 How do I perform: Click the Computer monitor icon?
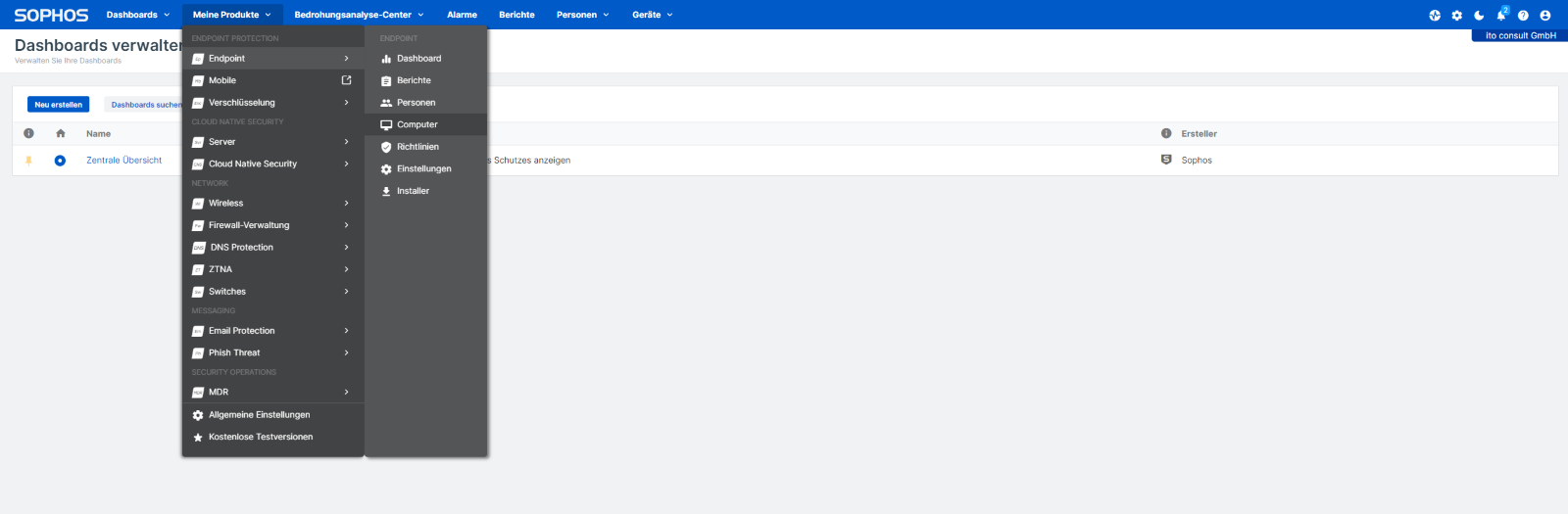(386, 124)
